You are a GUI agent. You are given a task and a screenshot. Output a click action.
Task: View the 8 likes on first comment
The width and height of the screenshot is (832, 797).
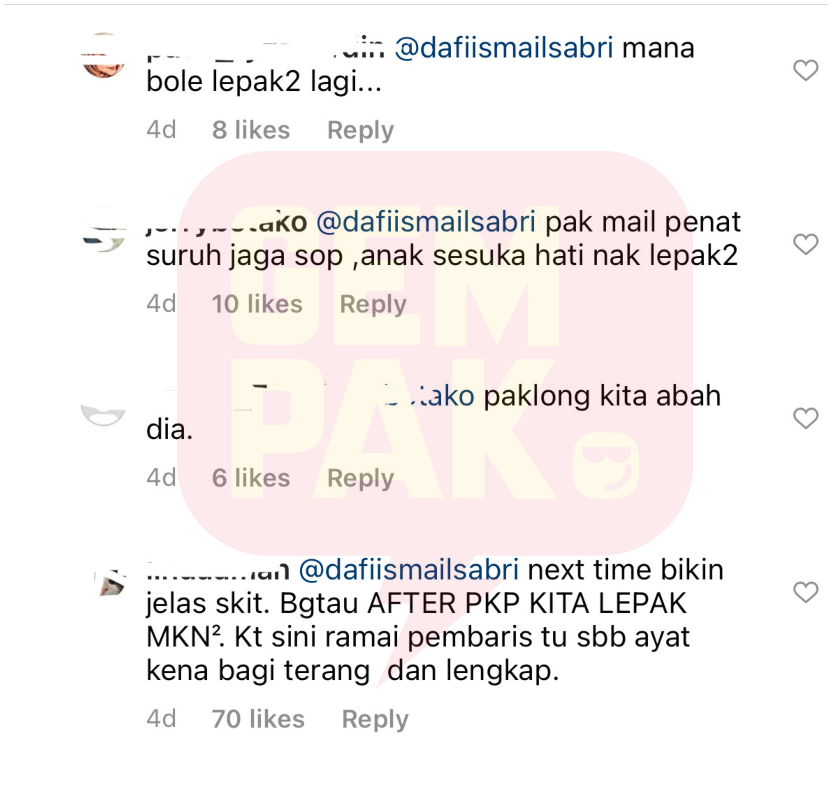tap(251, 130)
